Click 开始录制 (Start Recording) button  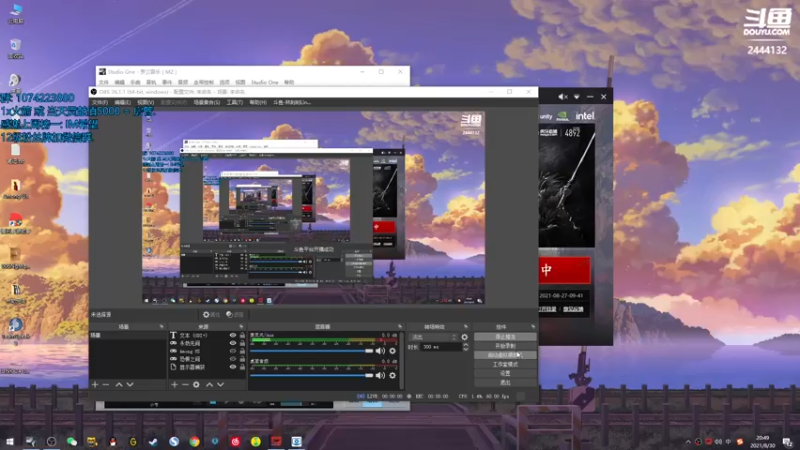pyautogui.click(x=505, y=346)
